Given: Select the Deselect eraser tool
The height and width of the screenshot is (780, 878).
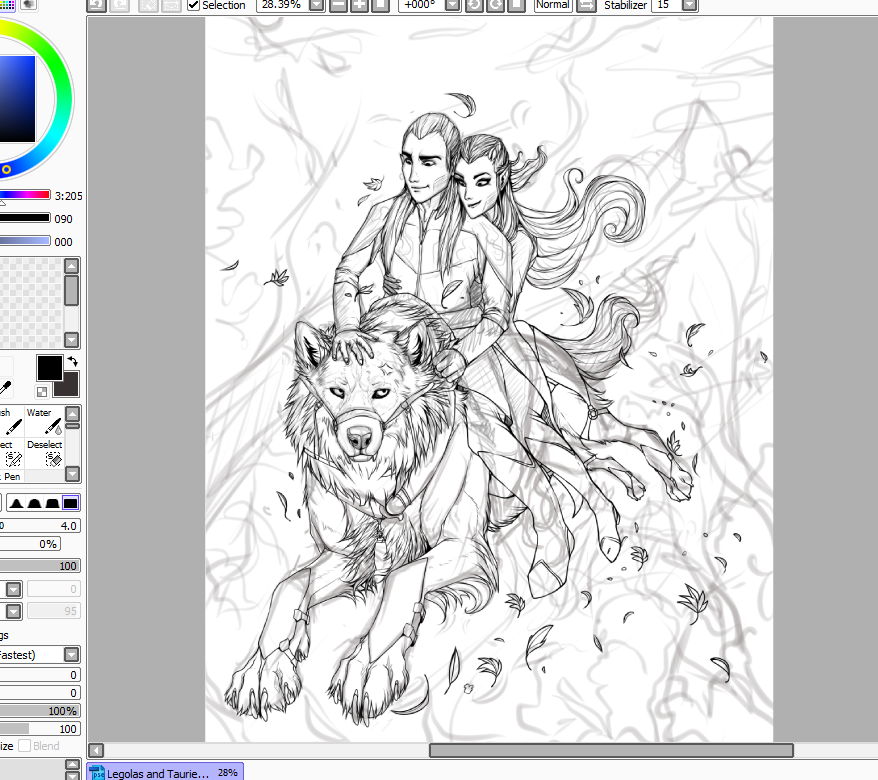Looking at the screenshot, I should point(45,454).
